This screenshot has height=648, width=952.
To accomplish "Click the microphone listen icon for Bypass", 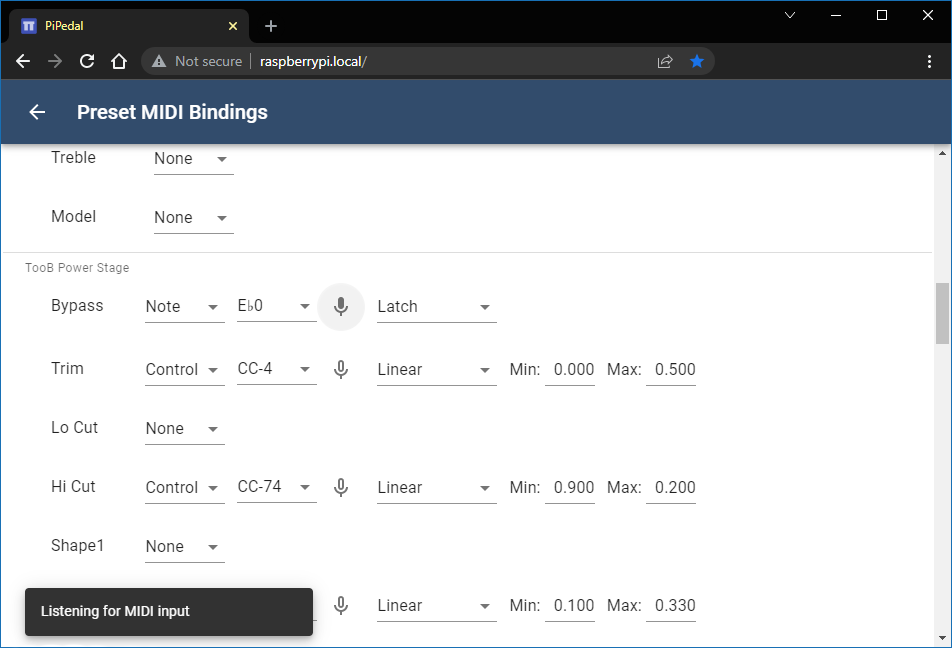I will (341, 307).
